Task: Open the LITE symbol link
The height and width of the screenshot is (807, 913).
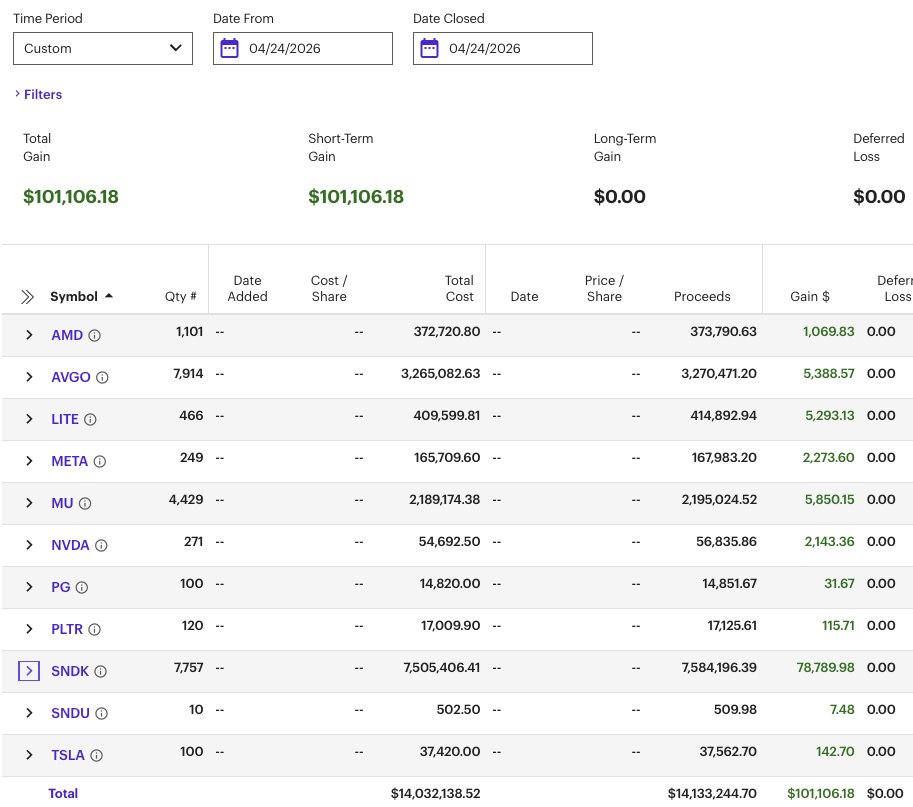Action: tap(65, 419)
